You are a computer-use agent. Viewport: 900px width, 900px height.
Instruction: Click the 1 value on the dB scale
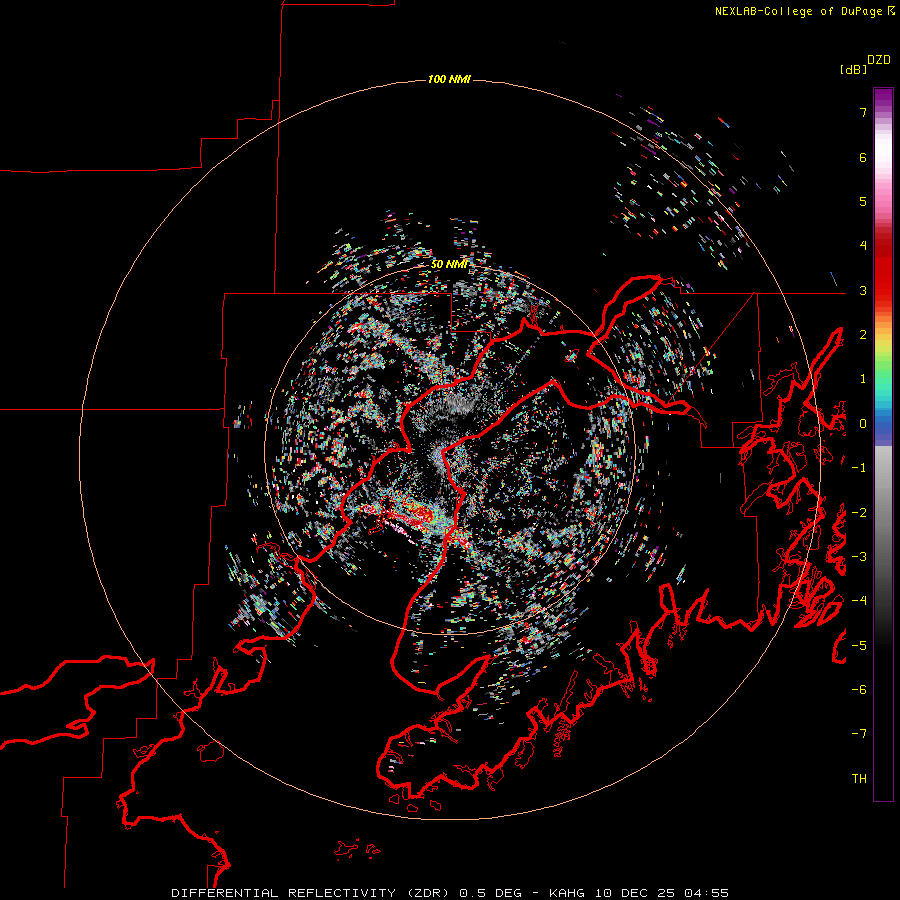(x=863, y=379)
